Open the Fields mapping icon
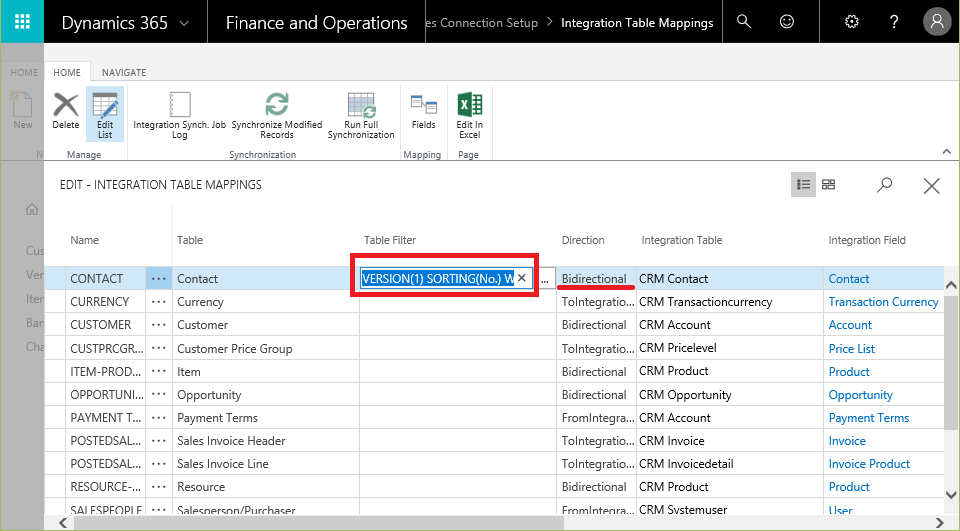960x531 pixels. (x=424, y=111)
